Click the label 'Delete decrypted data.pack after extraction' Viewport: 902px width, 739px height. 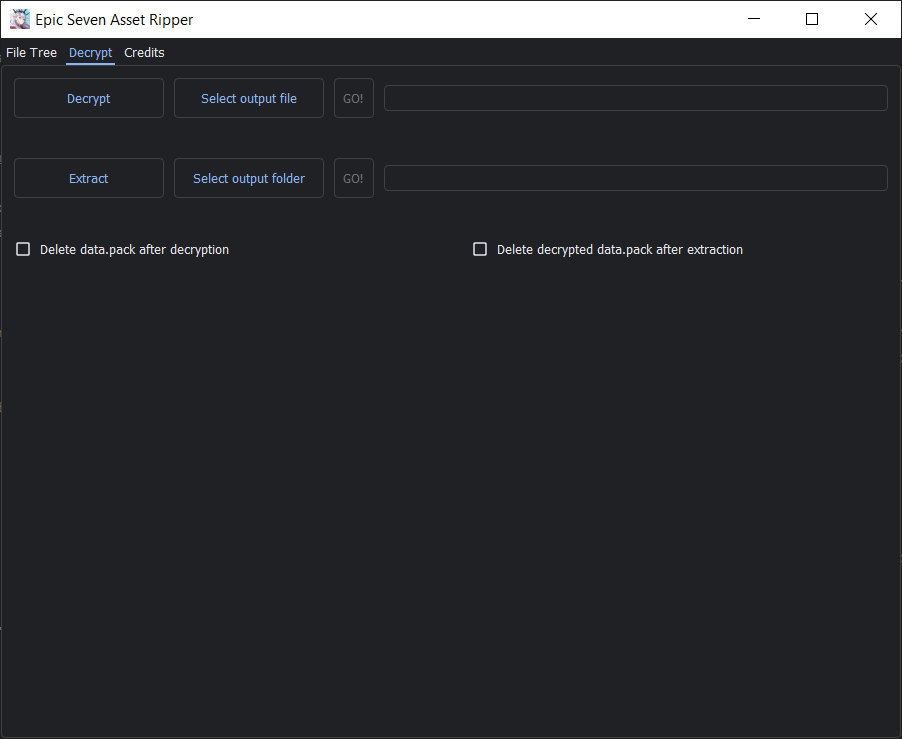tap(620, 249)
